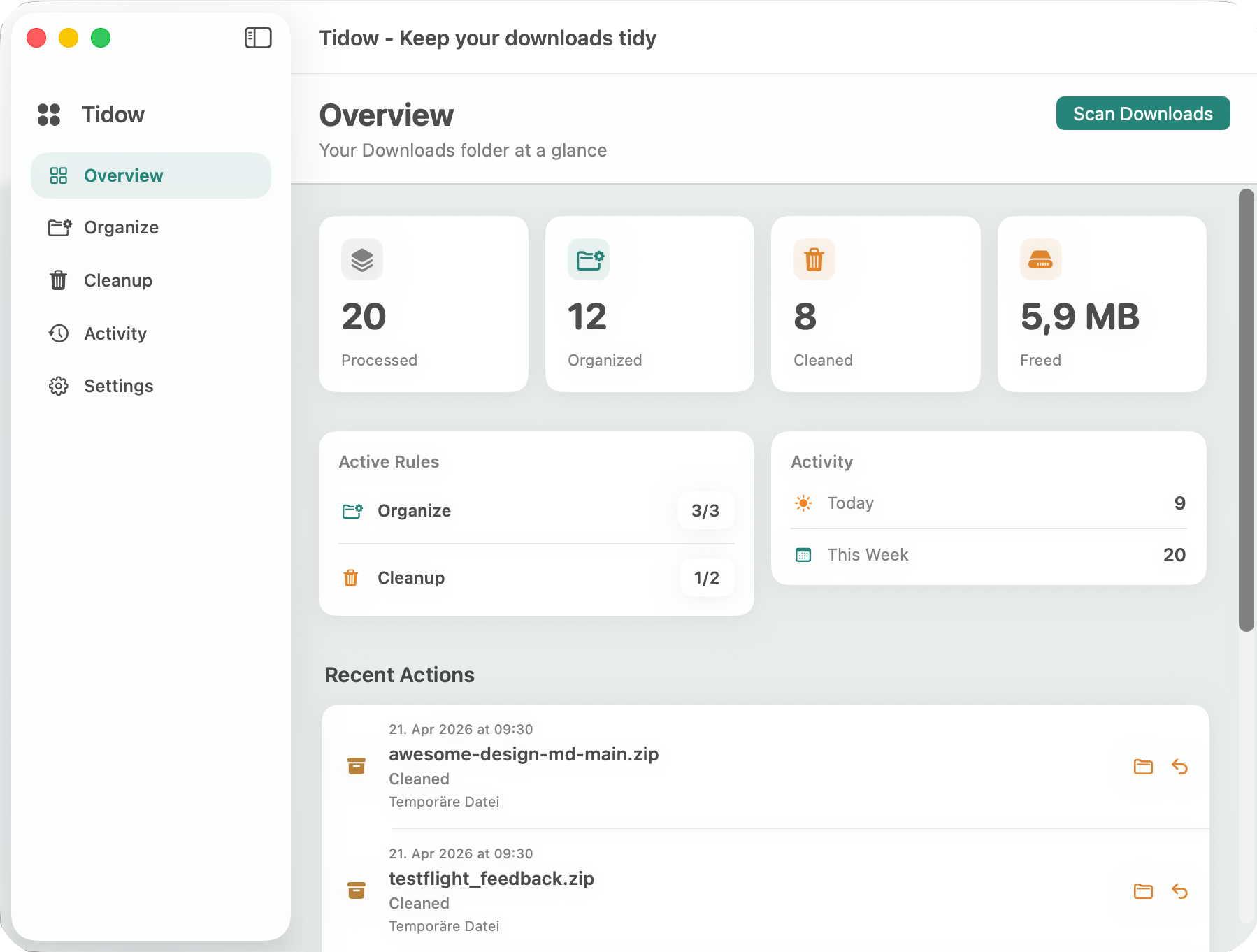
Task: Go to Organize in the sidebar
Action: coord(151,228)
